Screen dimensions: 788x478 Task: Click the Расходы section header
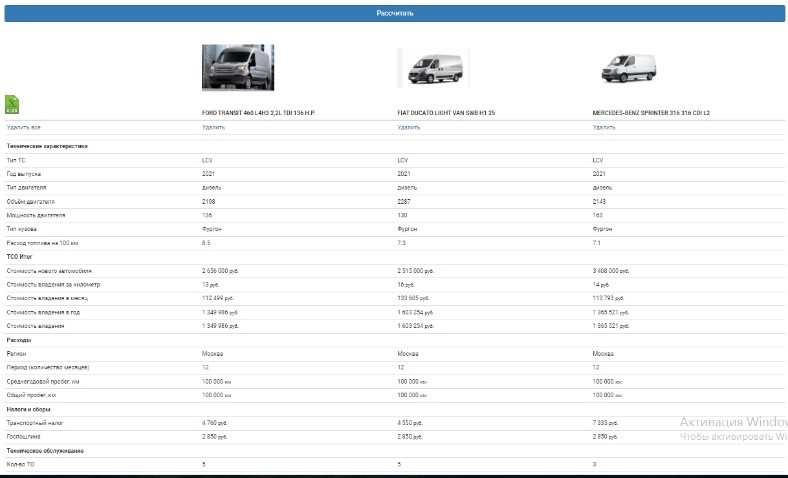coord(19,340)
